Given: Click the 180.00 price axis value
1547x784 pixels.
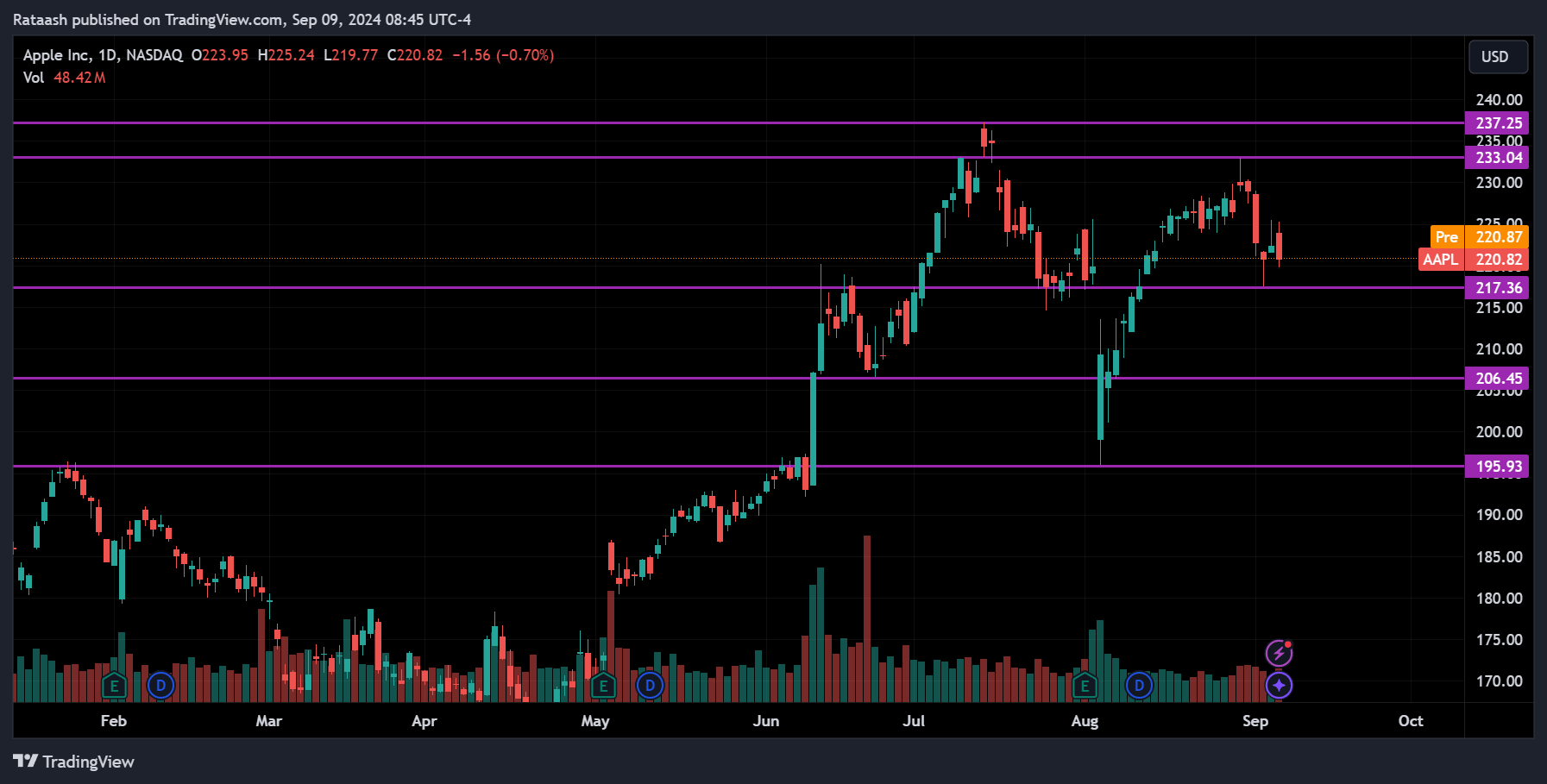Looking at the screenshot, I should coord(1499,599).
